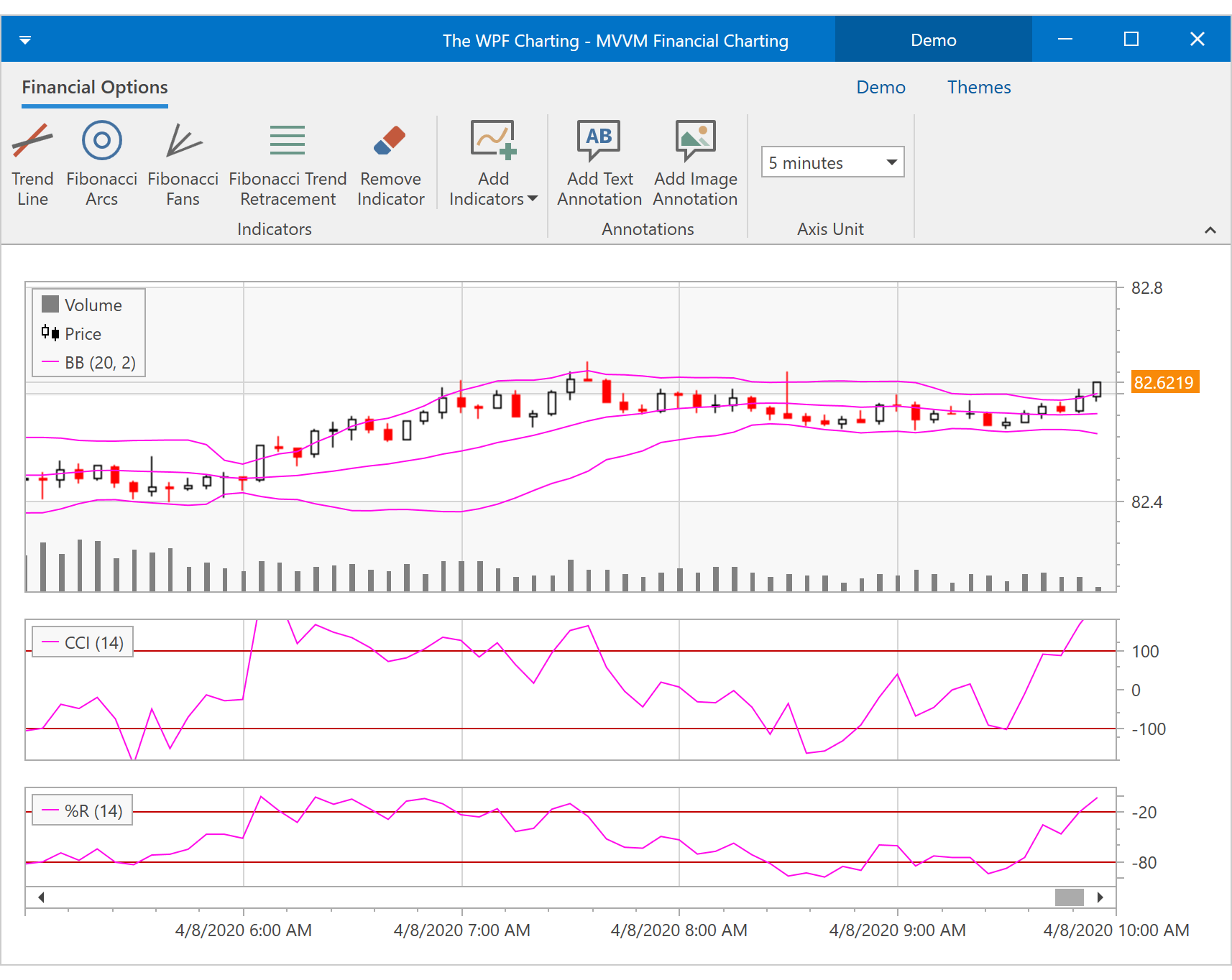1232x980 pixels.
Task: Toggle Volume series in the legend
Action: pos(83,305)
